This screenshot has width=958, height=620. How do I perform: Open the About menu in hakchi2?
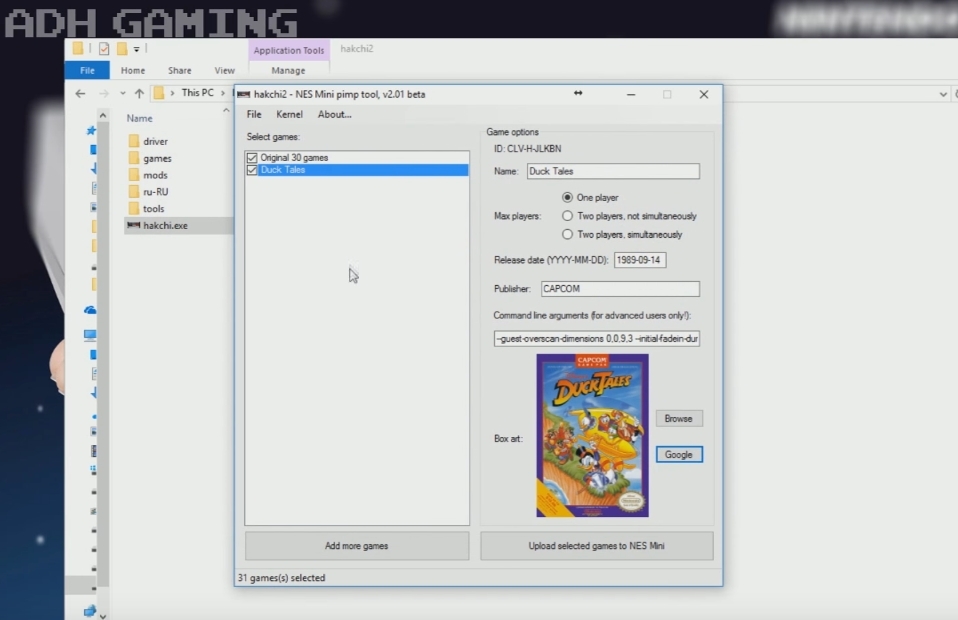[x=334, y=114]
